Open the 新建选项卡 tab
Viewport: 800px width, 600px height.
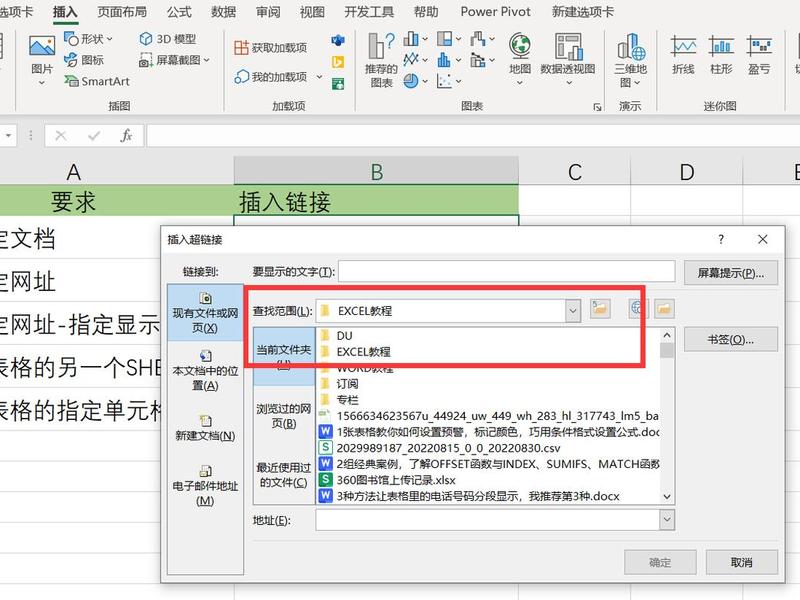583,12
